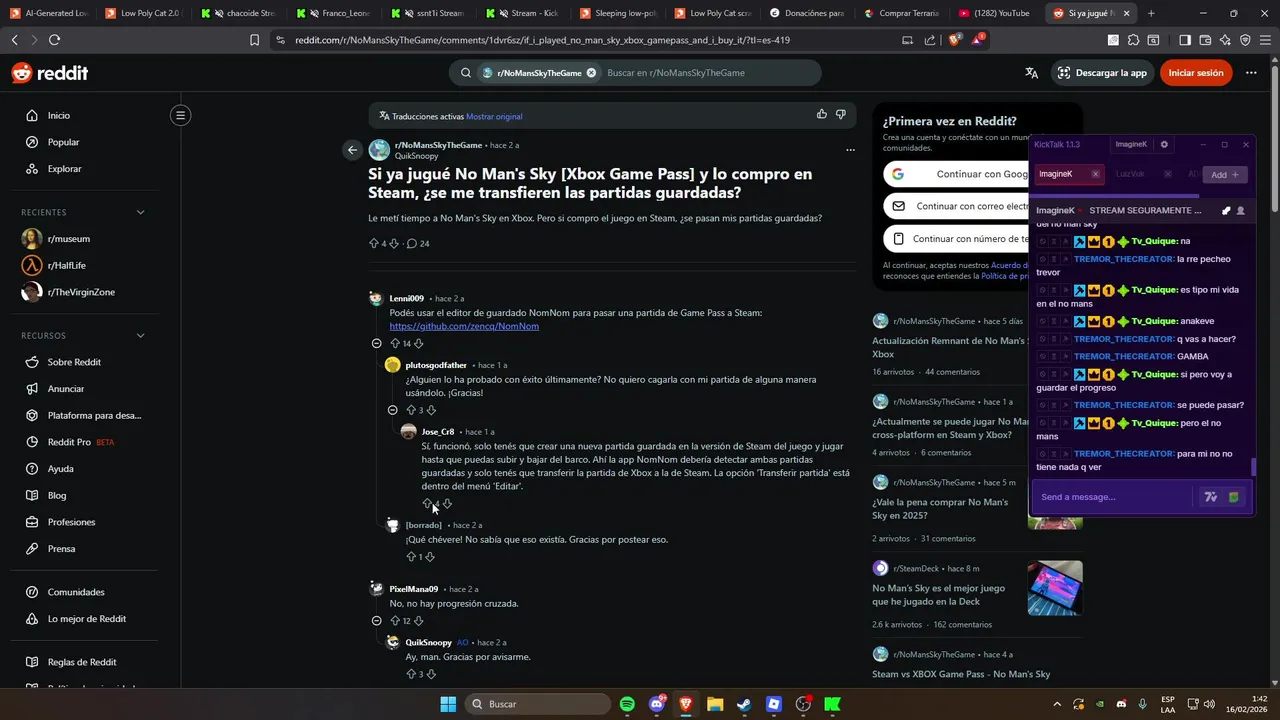1280x720 pixels.
Task: Switch to the Stream - Kick tab
Action: click(526, 13)
